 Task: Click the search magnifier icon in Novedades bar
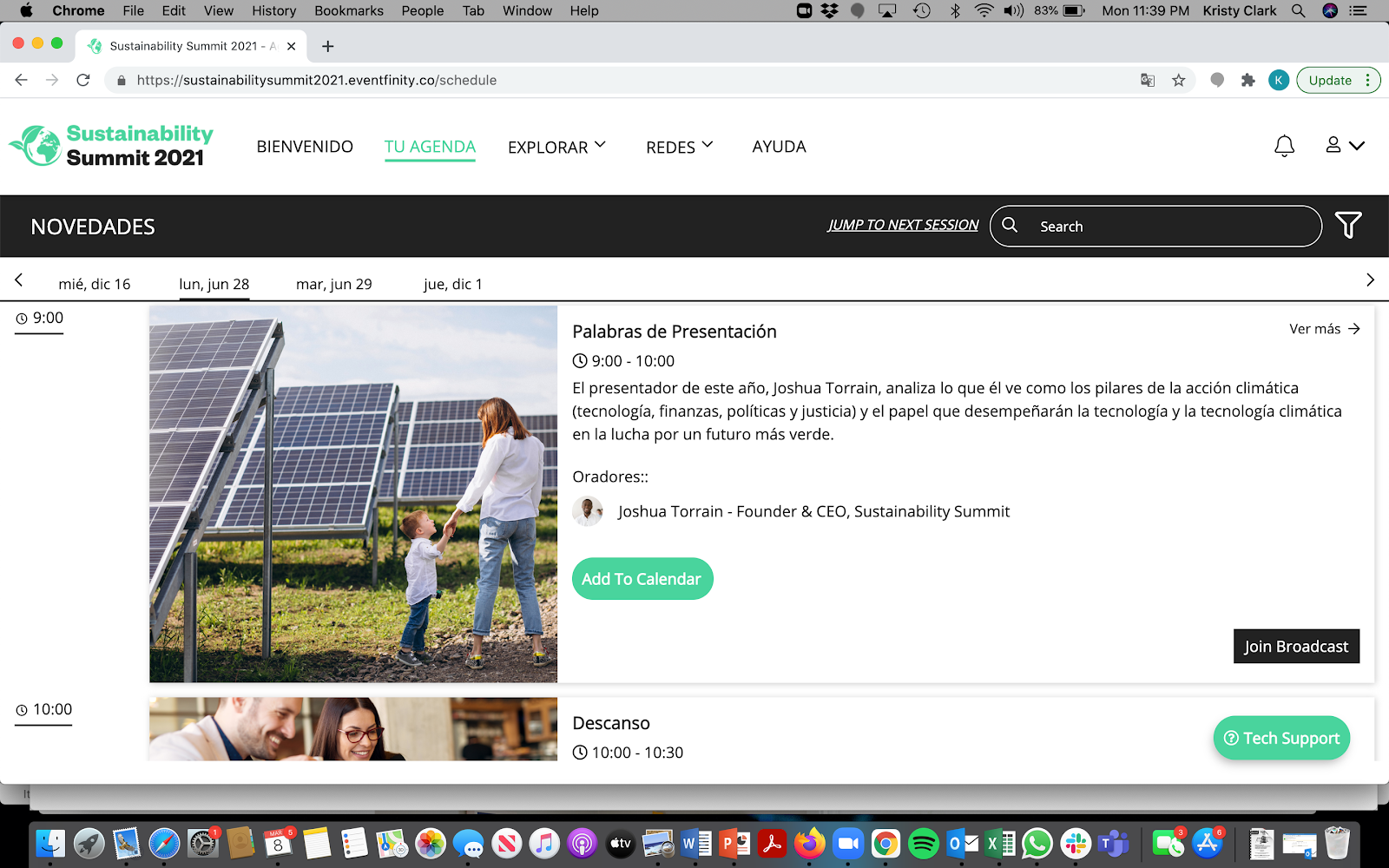click(x=1010, y=226)
